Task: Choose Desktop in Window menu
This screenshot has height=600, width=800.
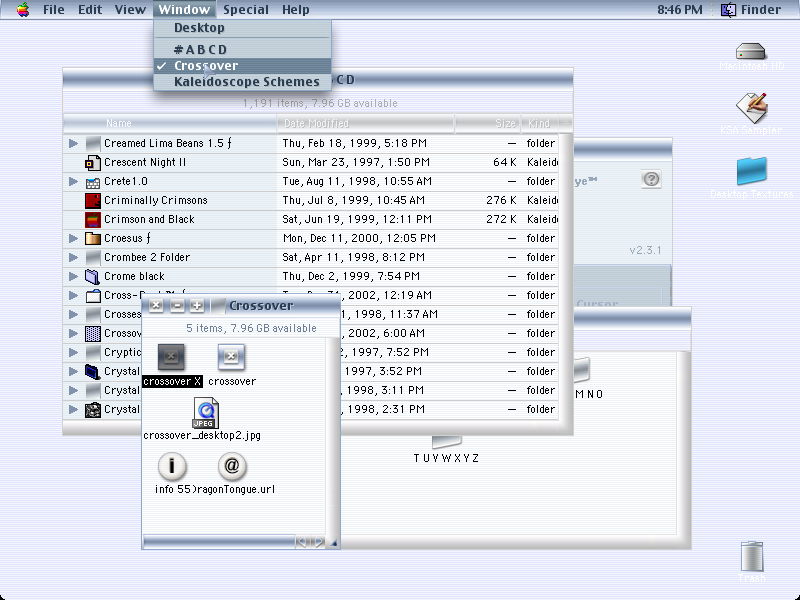Action: click(x=242, y=28)
